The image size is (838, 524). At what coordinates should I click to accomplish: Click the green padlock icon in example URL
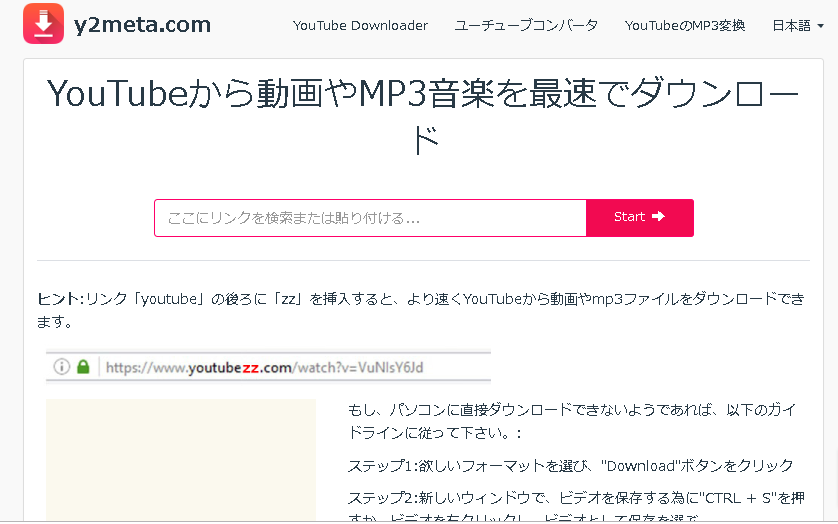(x=83, y=367)
